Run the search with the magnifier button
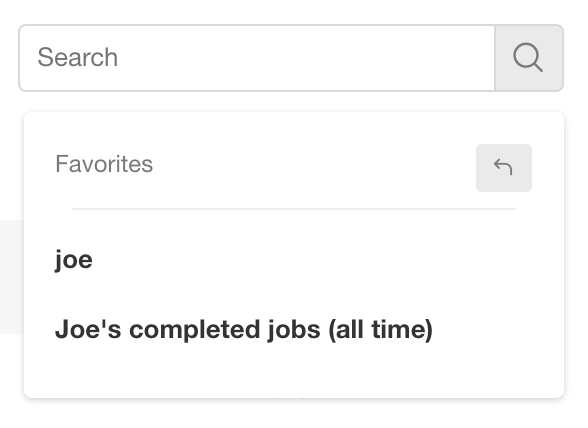The image size is (588, 428). click(x=529, y=58)
